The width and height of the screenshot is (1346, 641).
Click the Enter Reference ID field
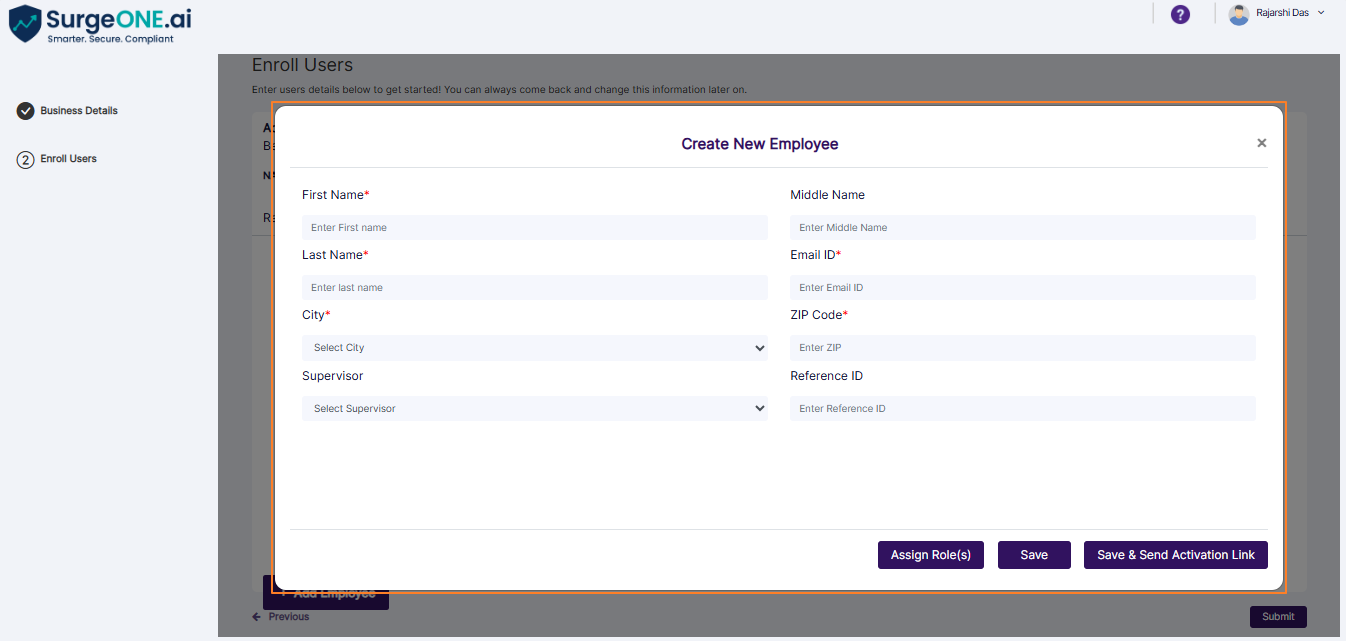click(x=1022, y=408)
